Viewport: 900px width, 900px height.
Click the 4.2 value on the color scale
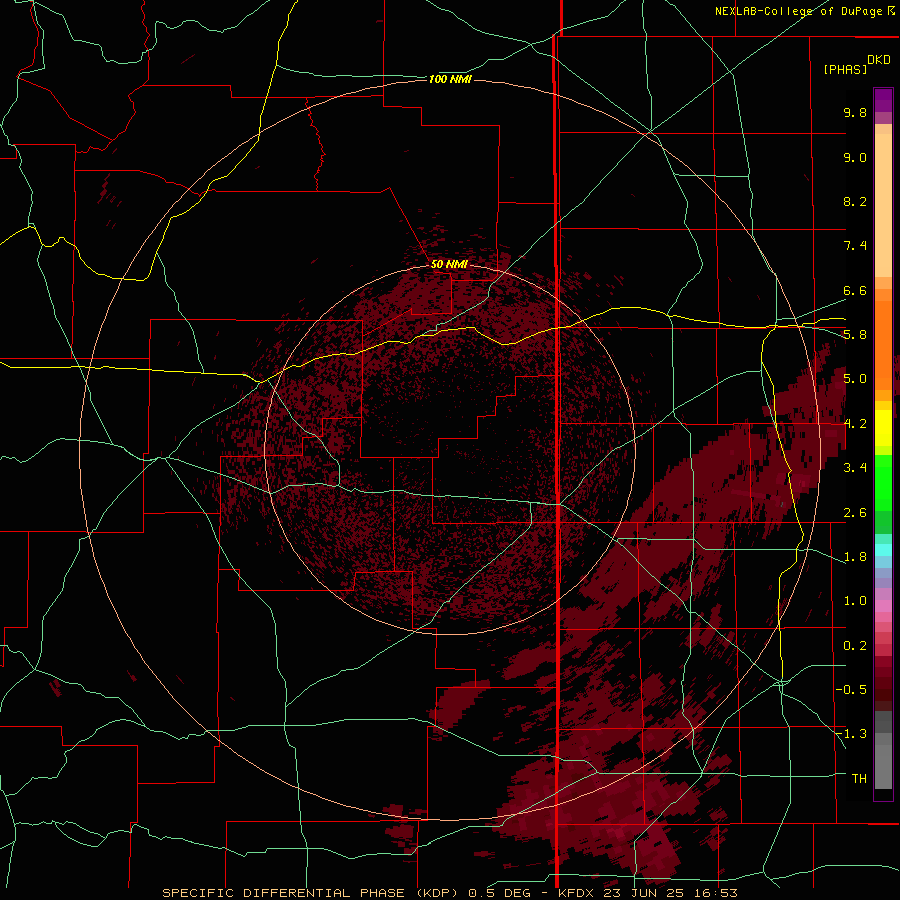tap(855, 424)
